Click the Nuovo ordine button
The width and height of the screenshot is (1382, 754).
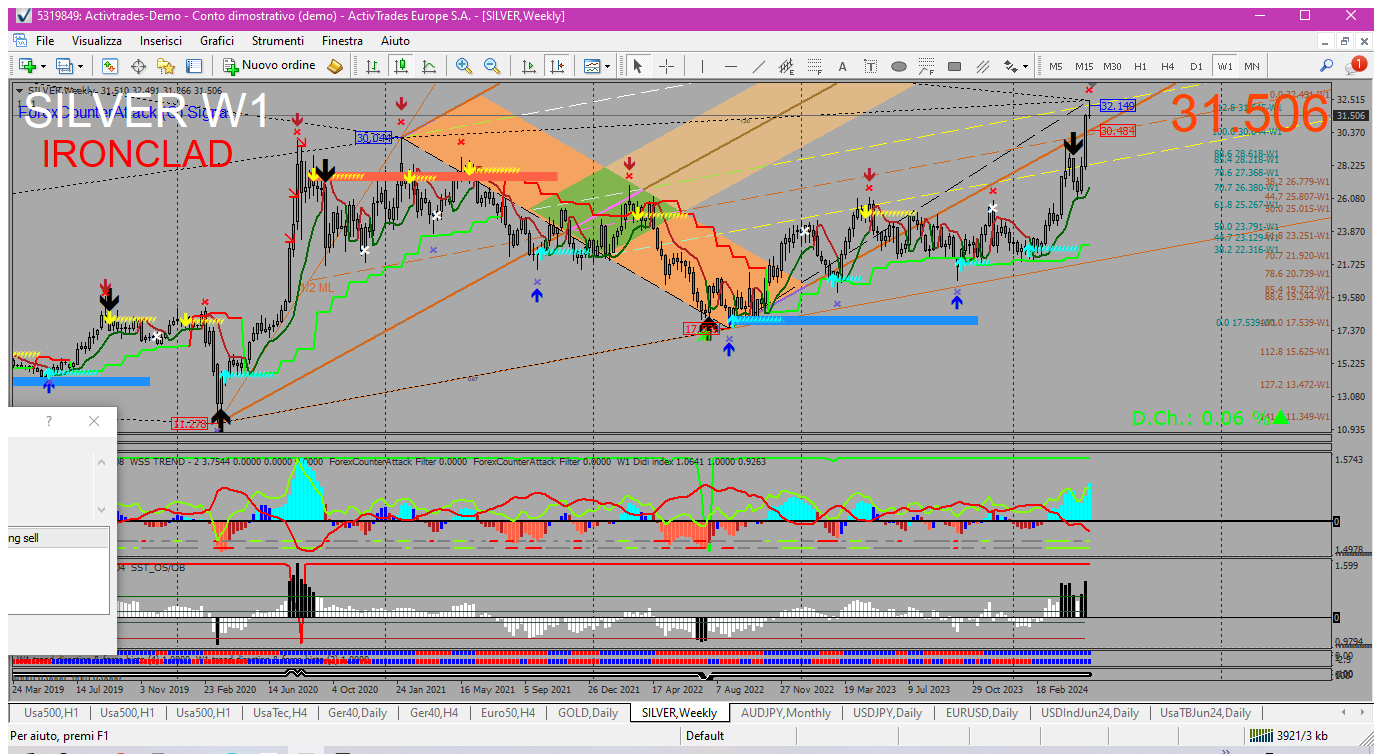coord(268,66)
